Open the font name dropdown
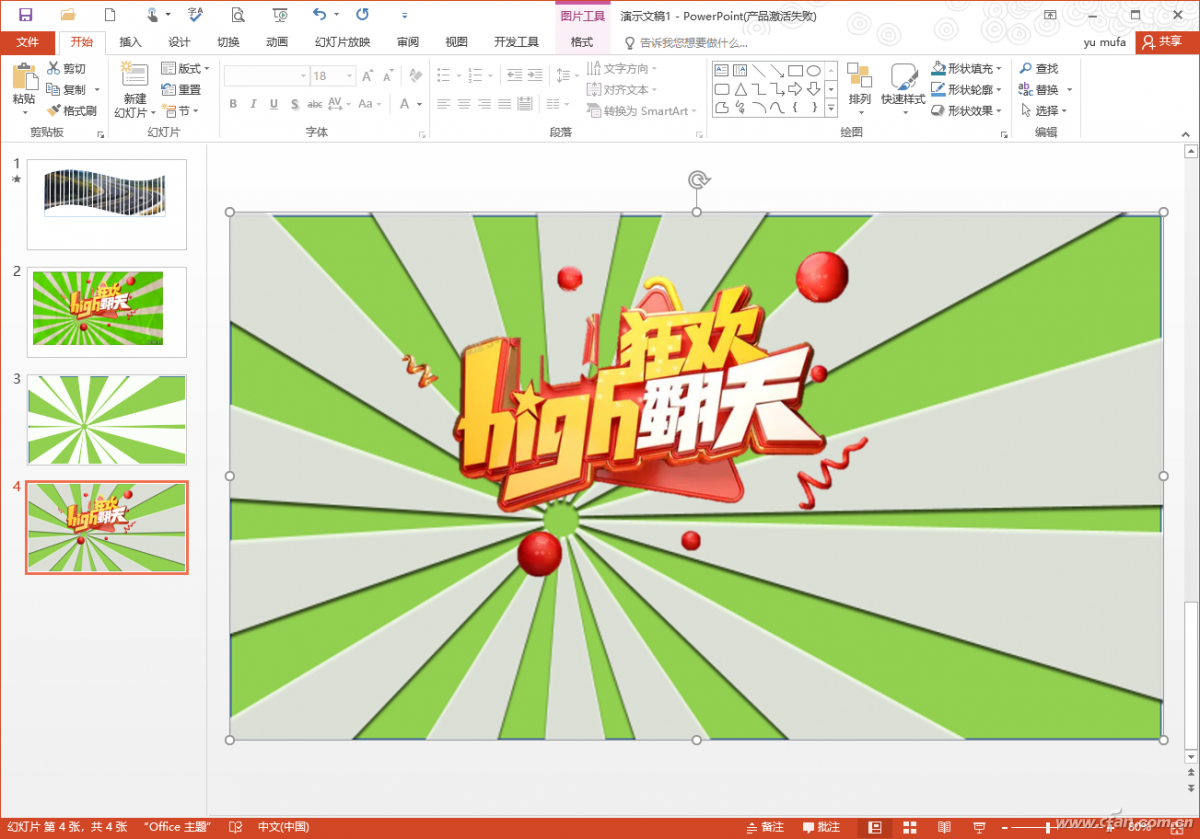This screenshot has height=839, width=1200. pos(303,76)
